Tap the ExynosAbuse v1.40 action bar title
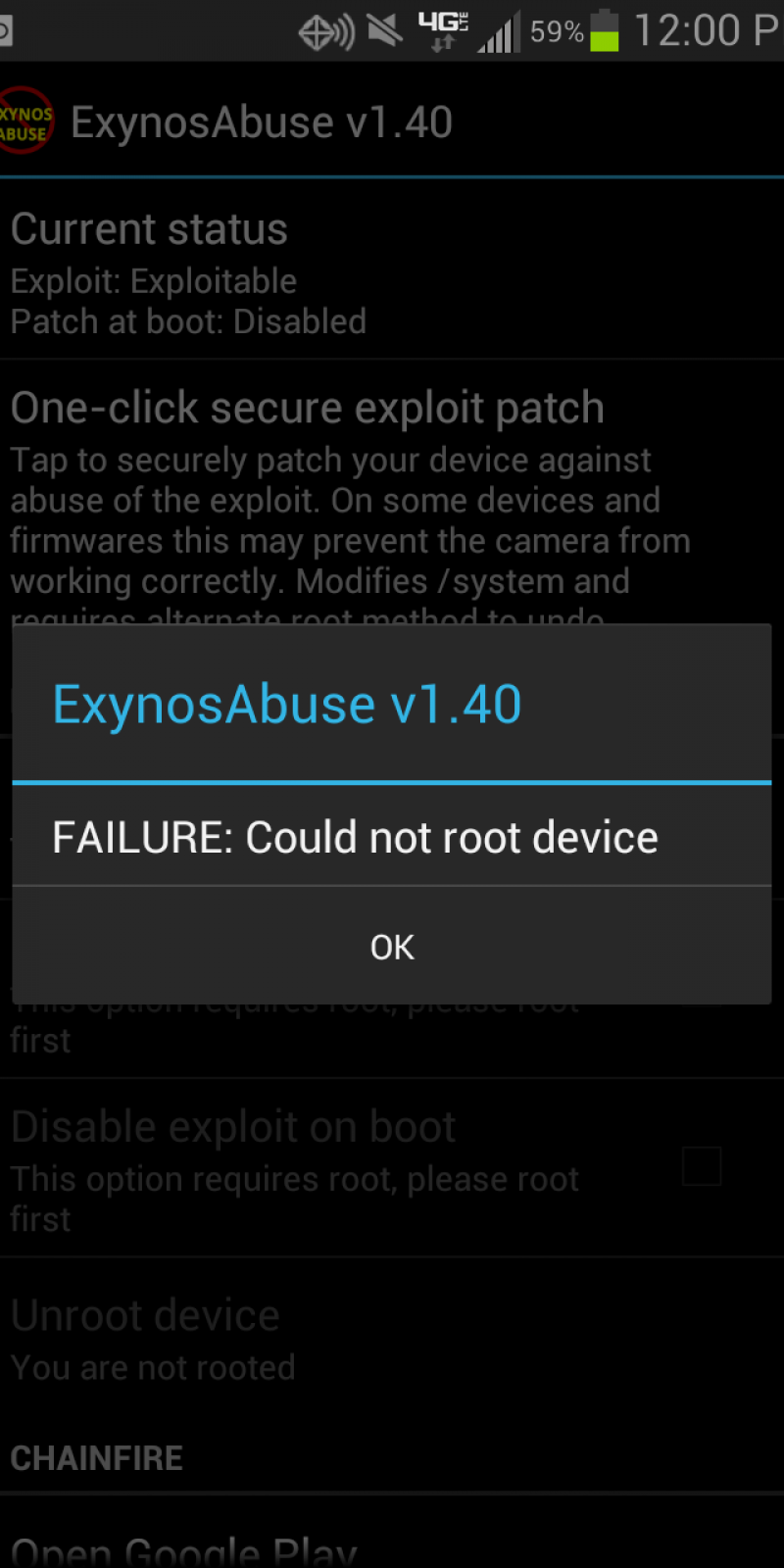Viewport: 784px width, 1568px height. [x=261, y=122]
